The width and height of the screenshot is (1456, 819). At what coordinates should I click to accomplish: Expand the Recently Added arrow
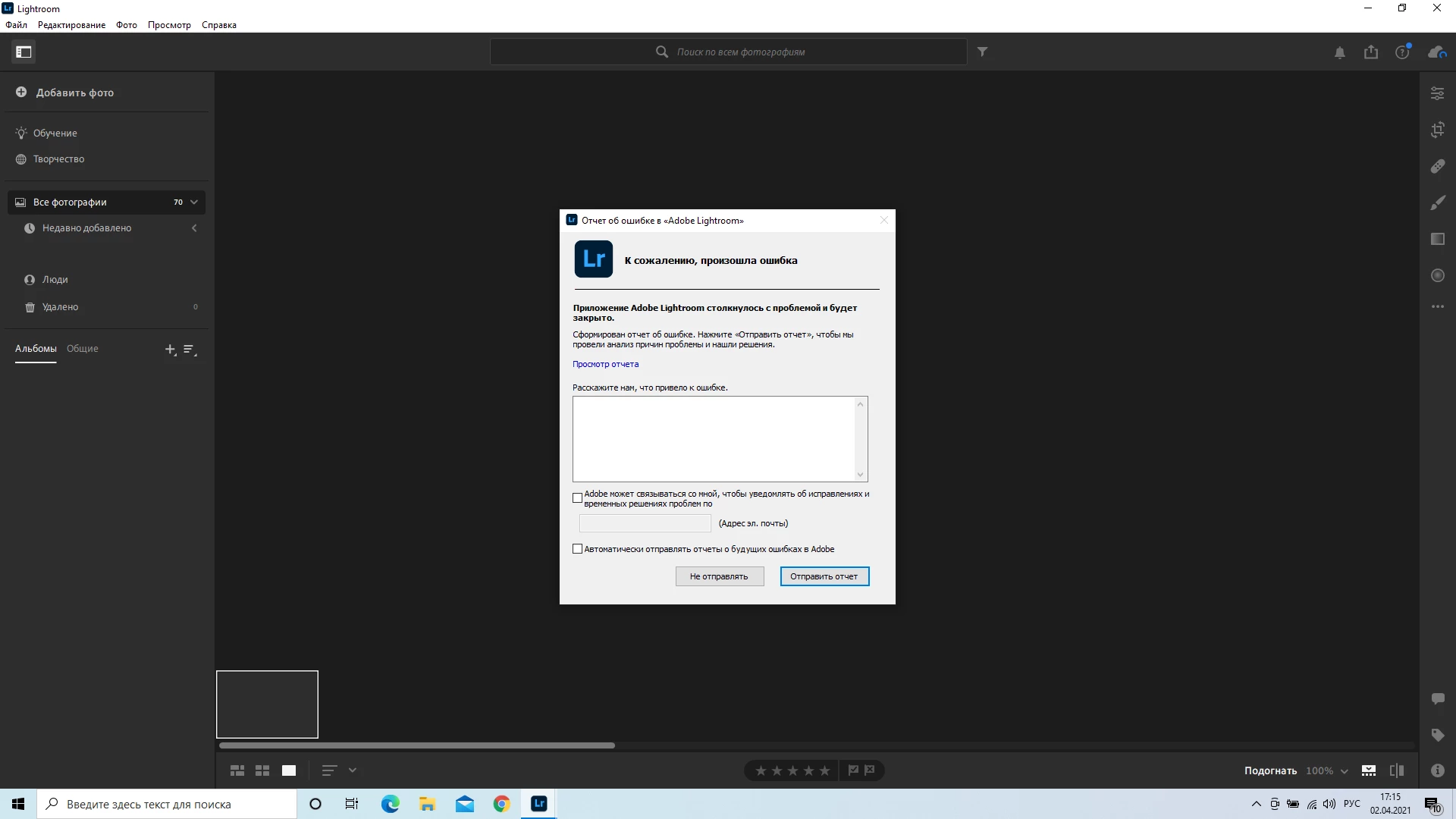pos(194,228)
